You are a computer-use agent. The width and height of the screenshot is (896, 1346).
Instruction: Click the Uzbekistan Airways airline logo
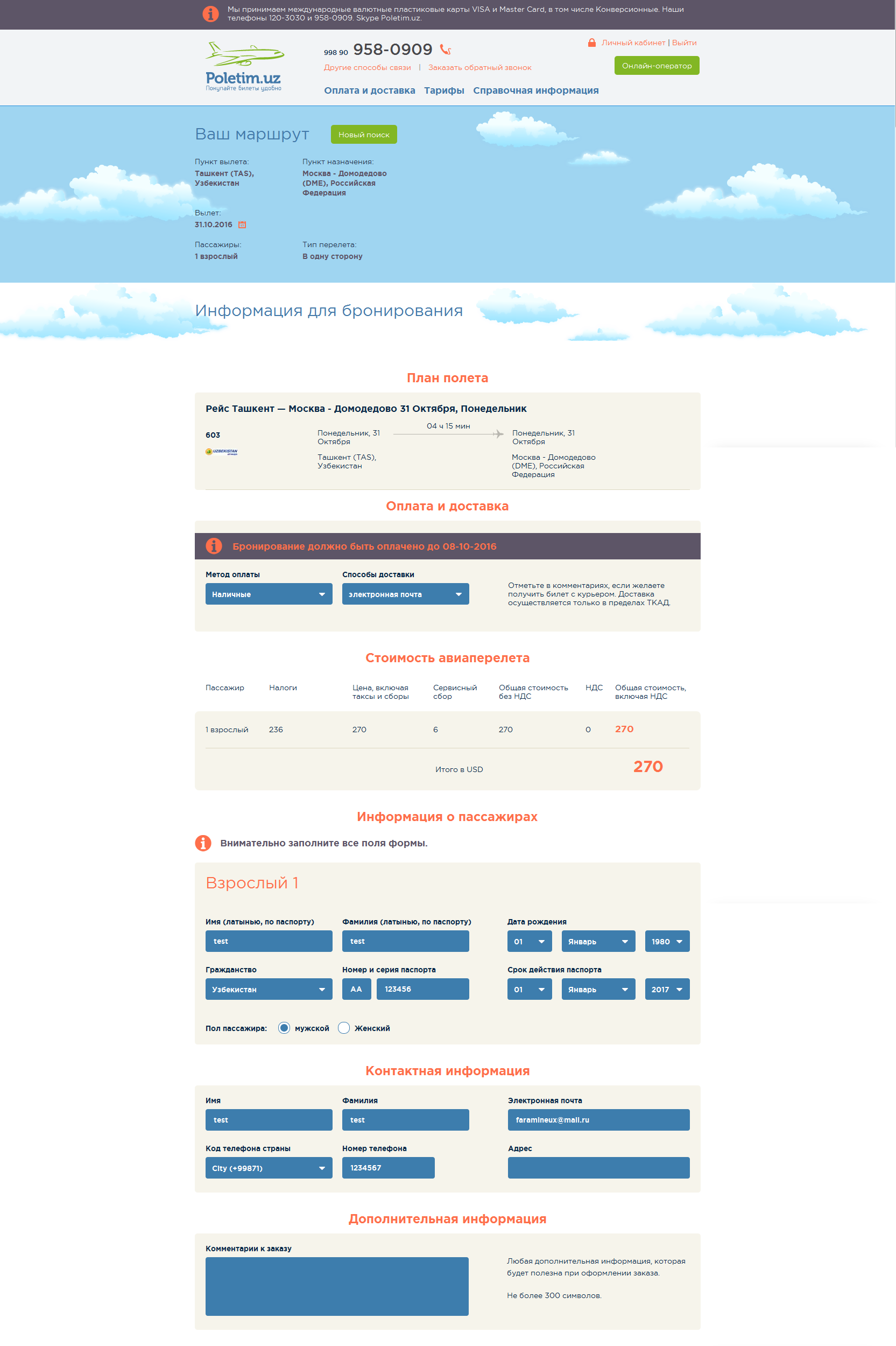(221, 452)
